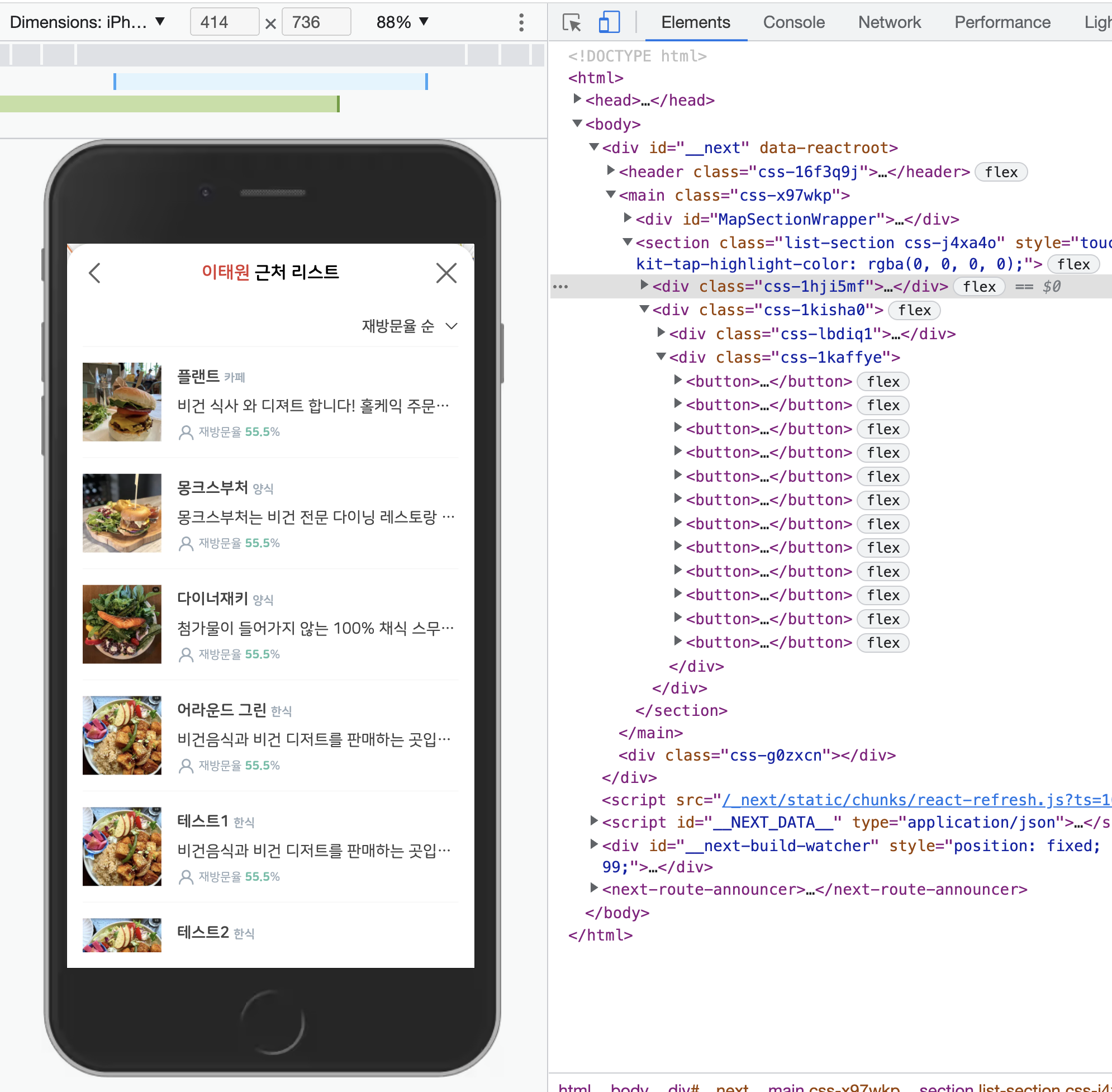Toggle the device toolbar icon
Viewport: 1112px width, 1092px height.
[x=609, y=22]
